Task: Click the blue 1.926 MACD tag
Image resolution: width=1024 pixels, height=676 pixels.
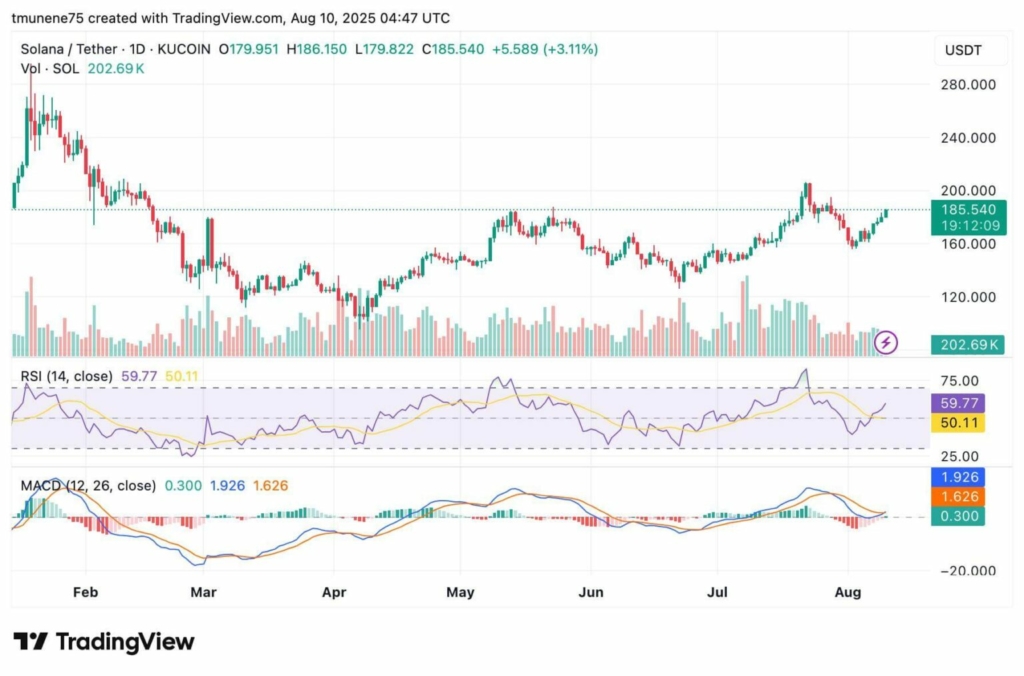Action: [958, 477]
